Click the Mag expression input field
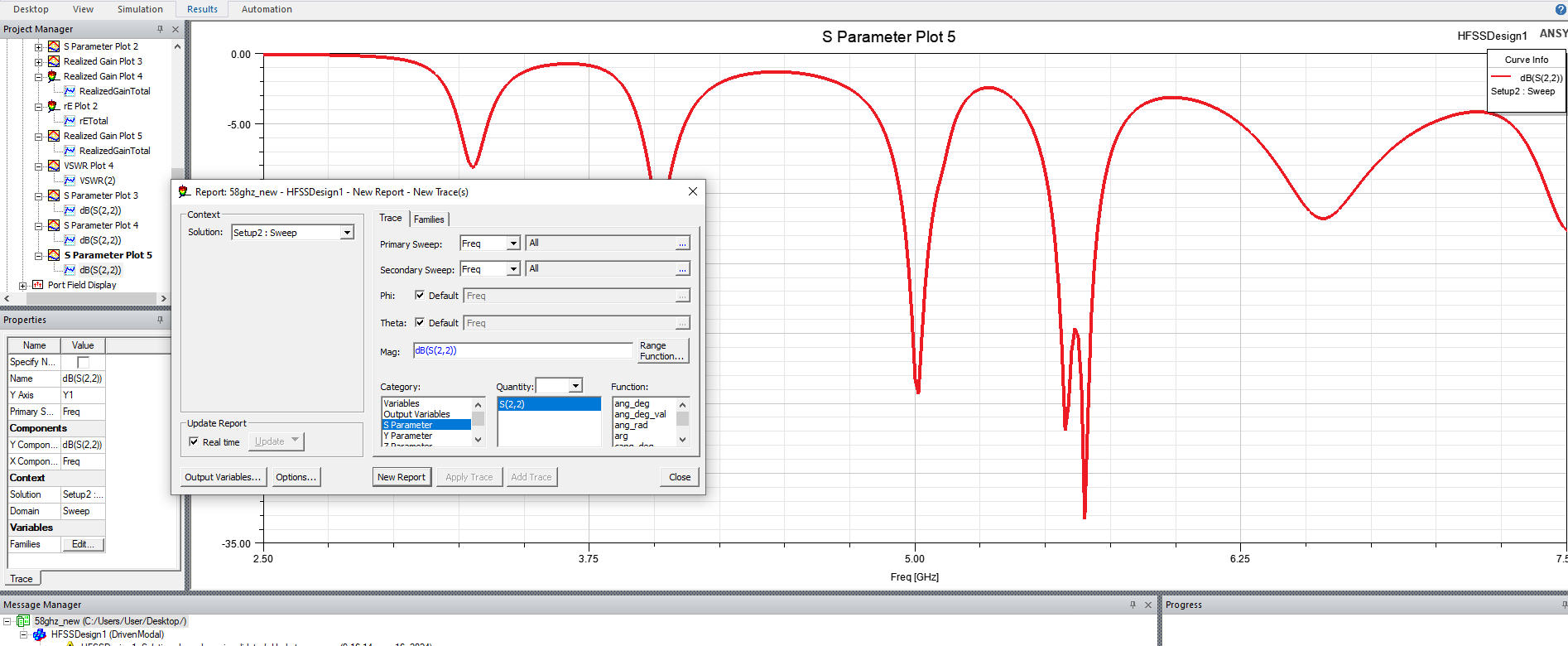The height and width of the screenshot is (646, 1568). point(522,351)
